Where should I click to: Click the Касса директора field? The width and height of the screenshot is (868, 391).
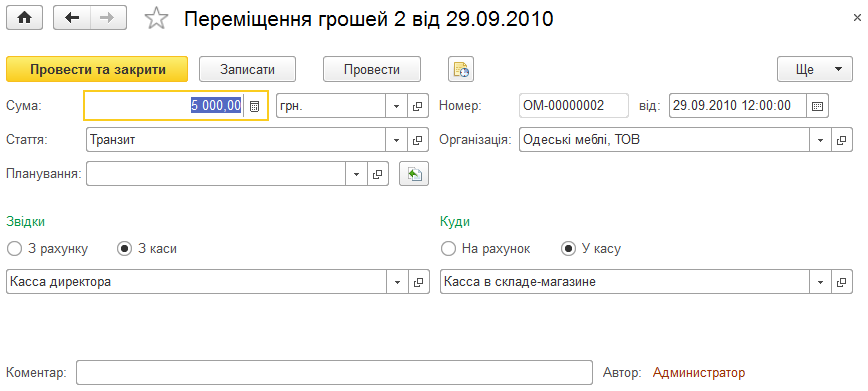197,282
